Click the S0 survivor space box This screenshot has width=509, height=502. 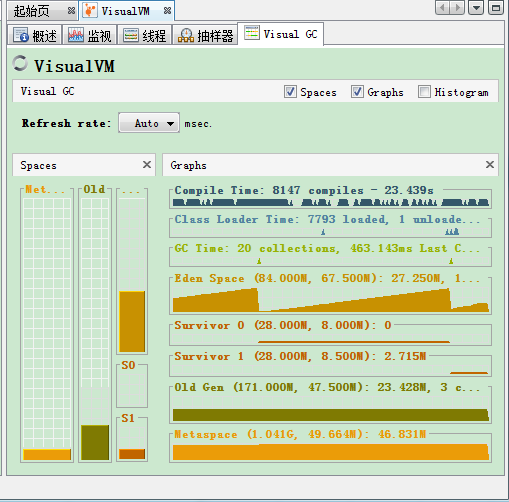(x=132, y=387)
